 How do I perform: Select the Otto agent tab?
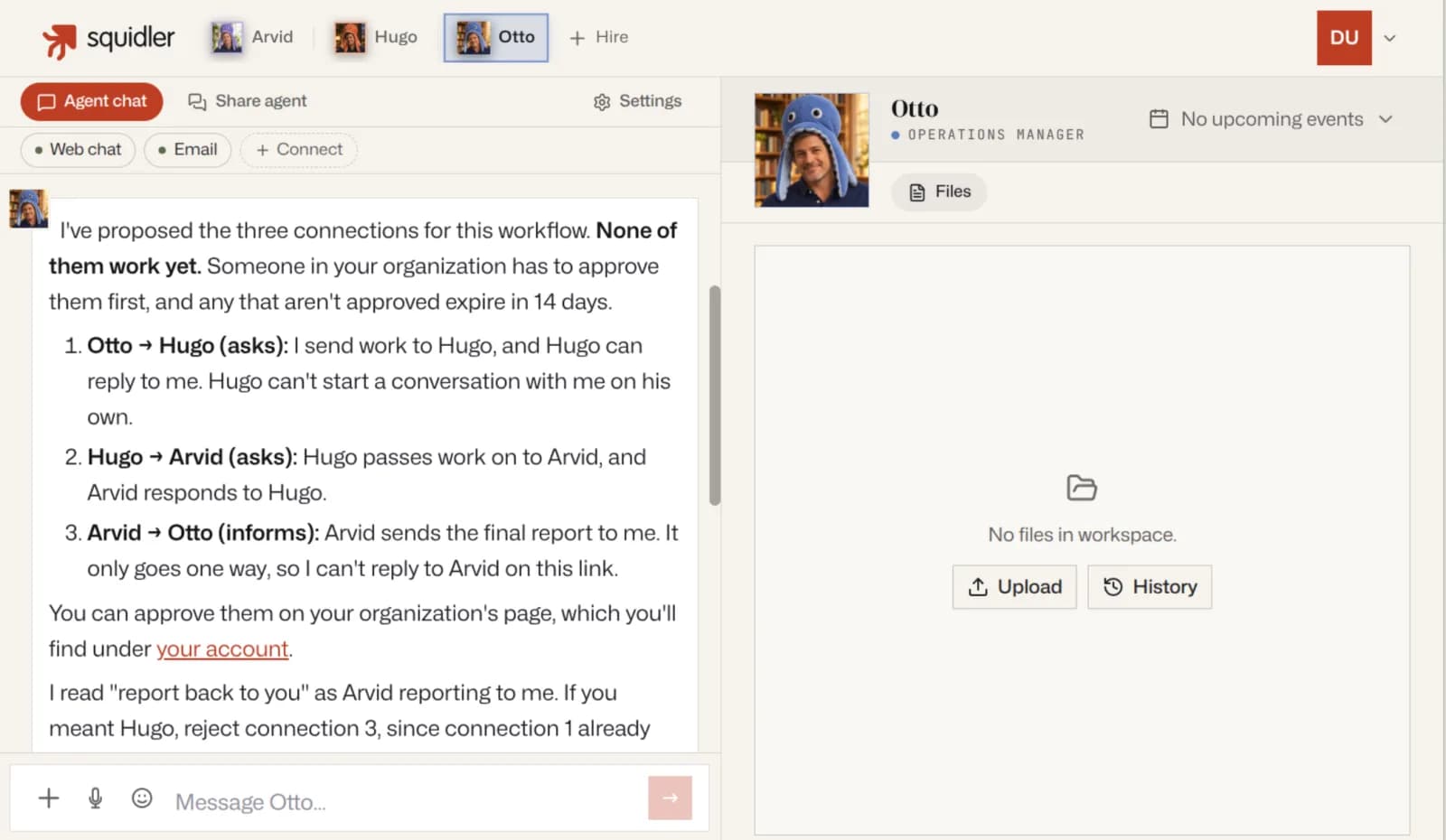pos(495,37)
